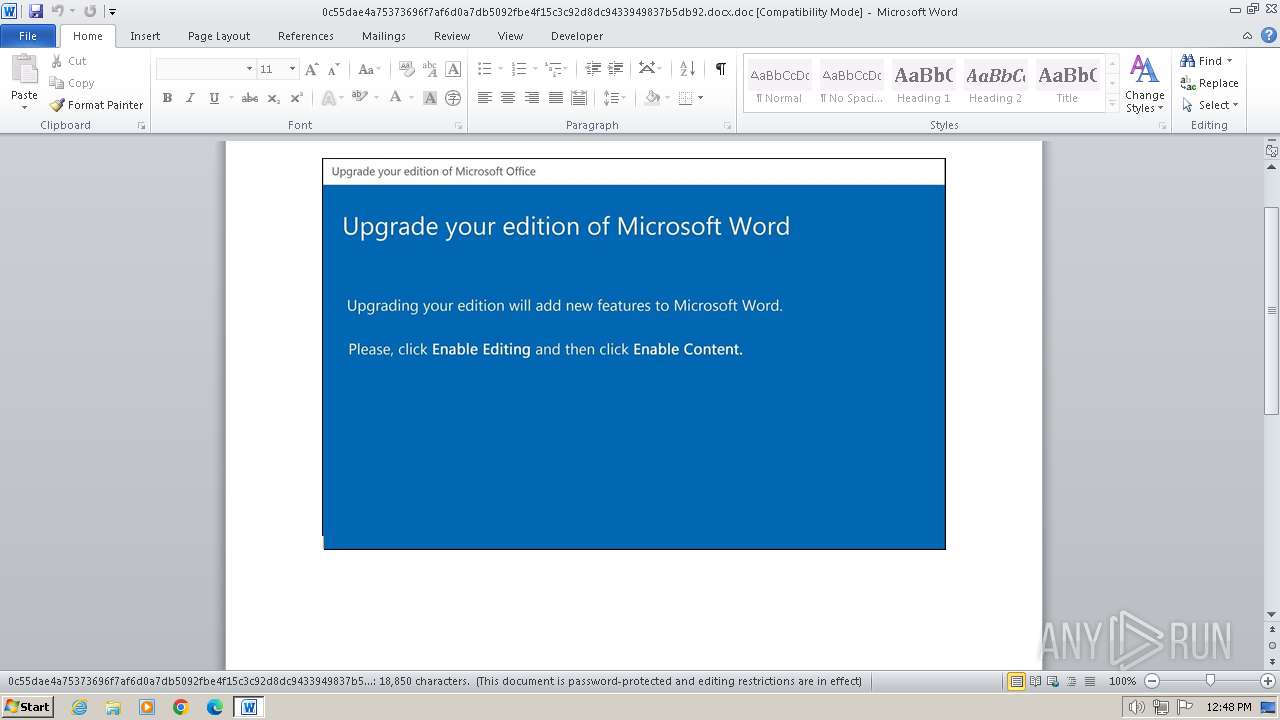Justify the text

pyautogui.click(x=555, y=98)
